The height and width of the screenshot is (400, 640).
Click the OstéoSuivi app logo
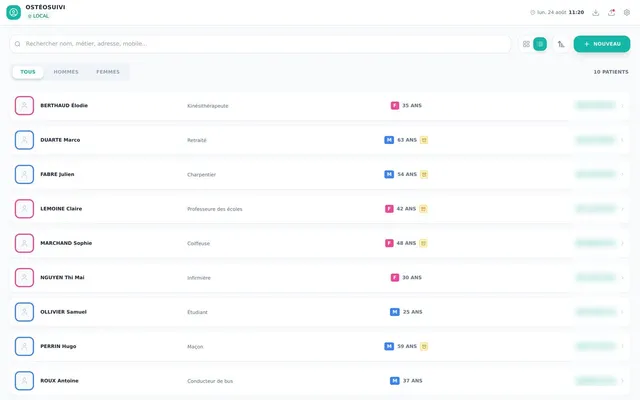pyautogui.click(x=13, y=12)
